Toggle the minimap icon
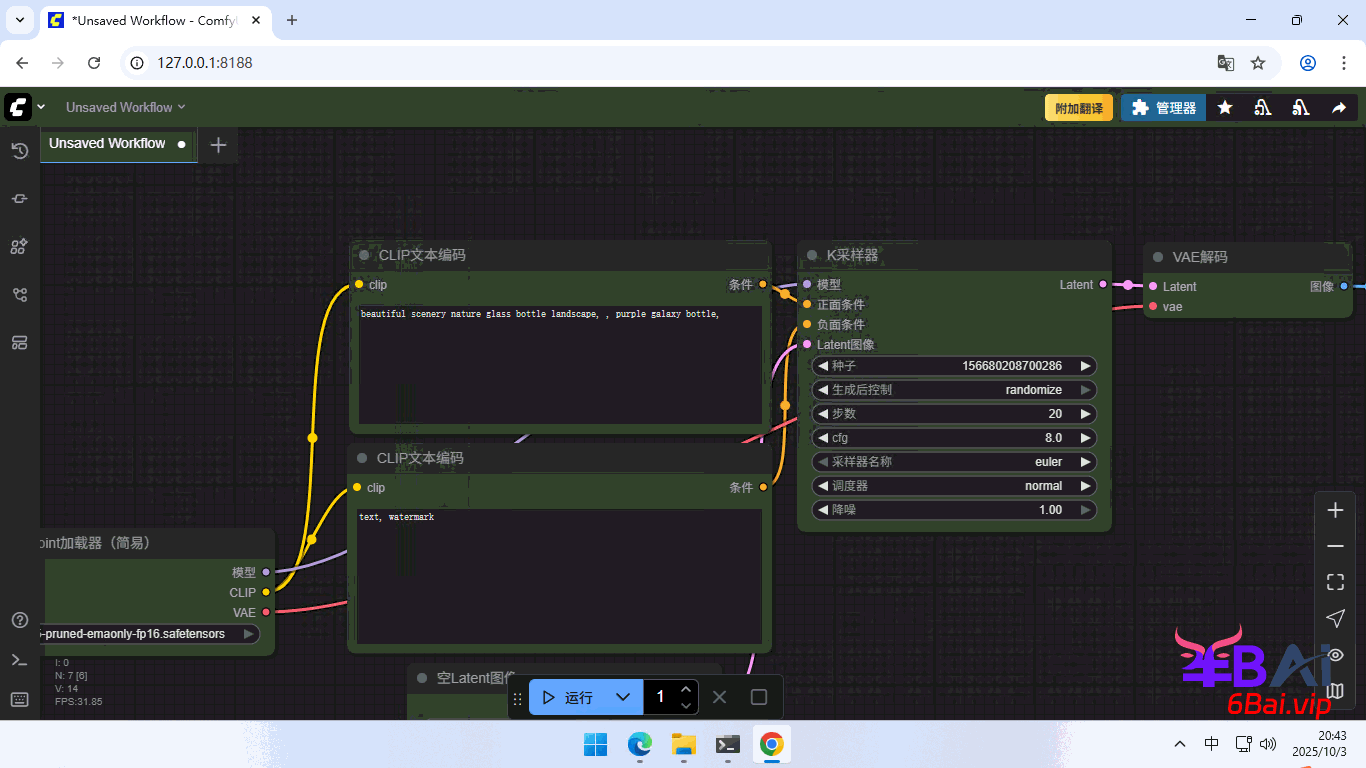Viewport: 1366px width, 768px height. [x=1335, y=690]
